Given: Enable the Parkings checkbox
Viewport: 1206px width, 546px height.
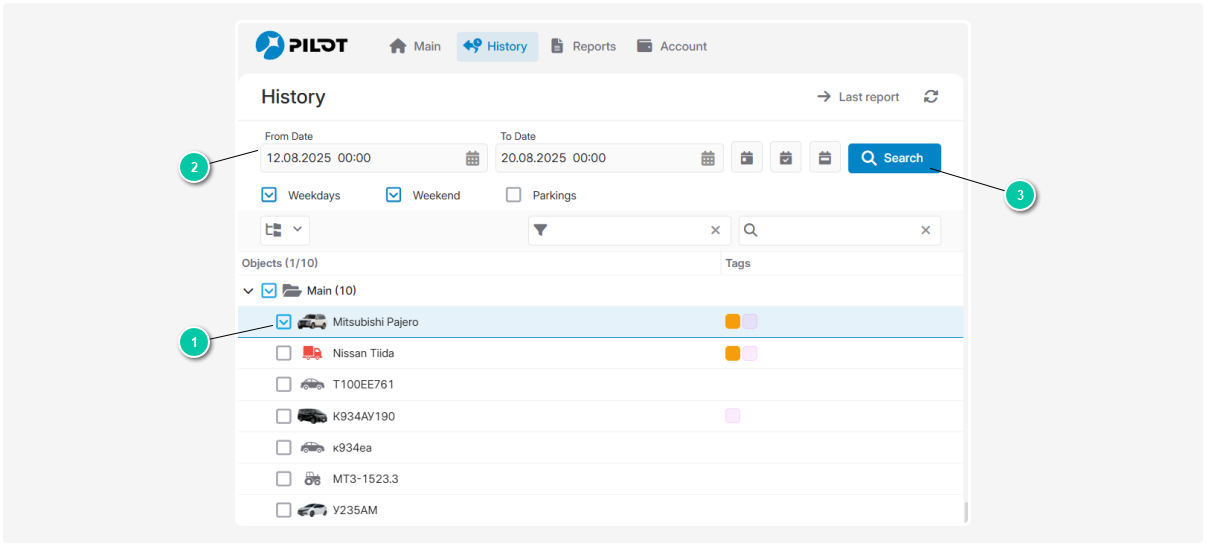Looking at the screenshot, I should [x=514, y=195].
